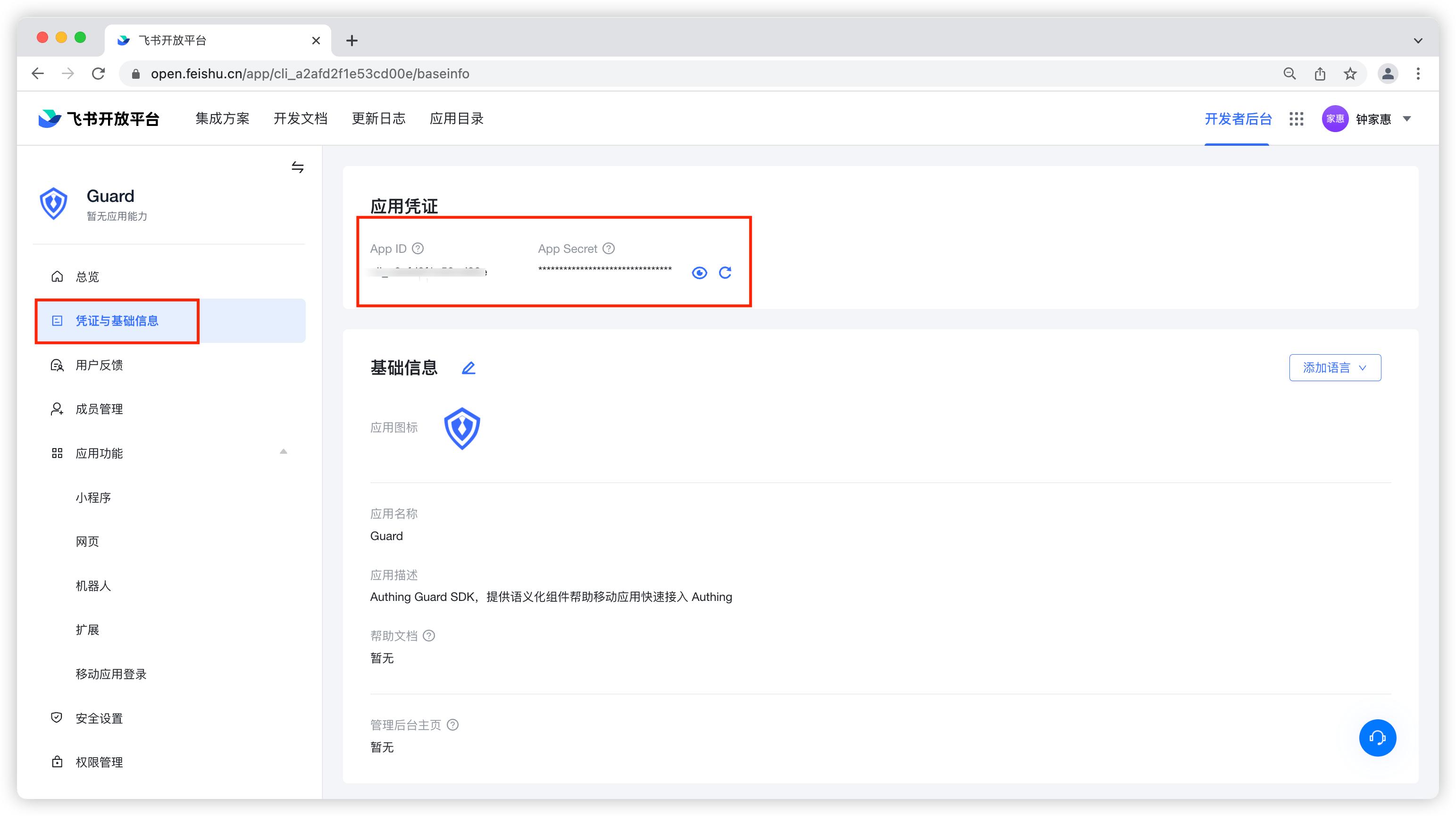The height and width of the screenshot is (816, 1456).
Task: Go to 开发者后台 tab
Action: coord(1238,119)
